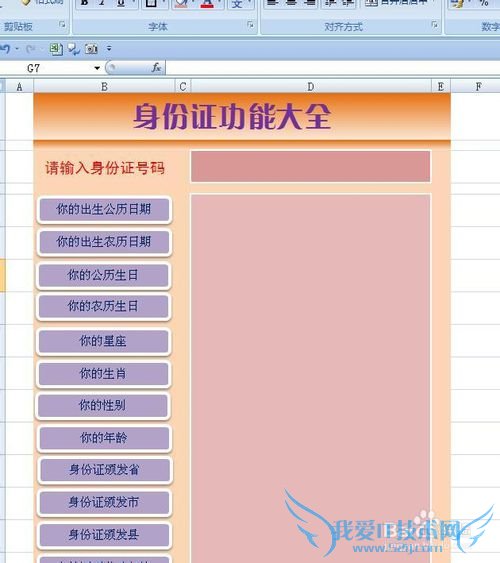Click the decrease indent button
Screen dimensions: 500x563
pos(330,3)
